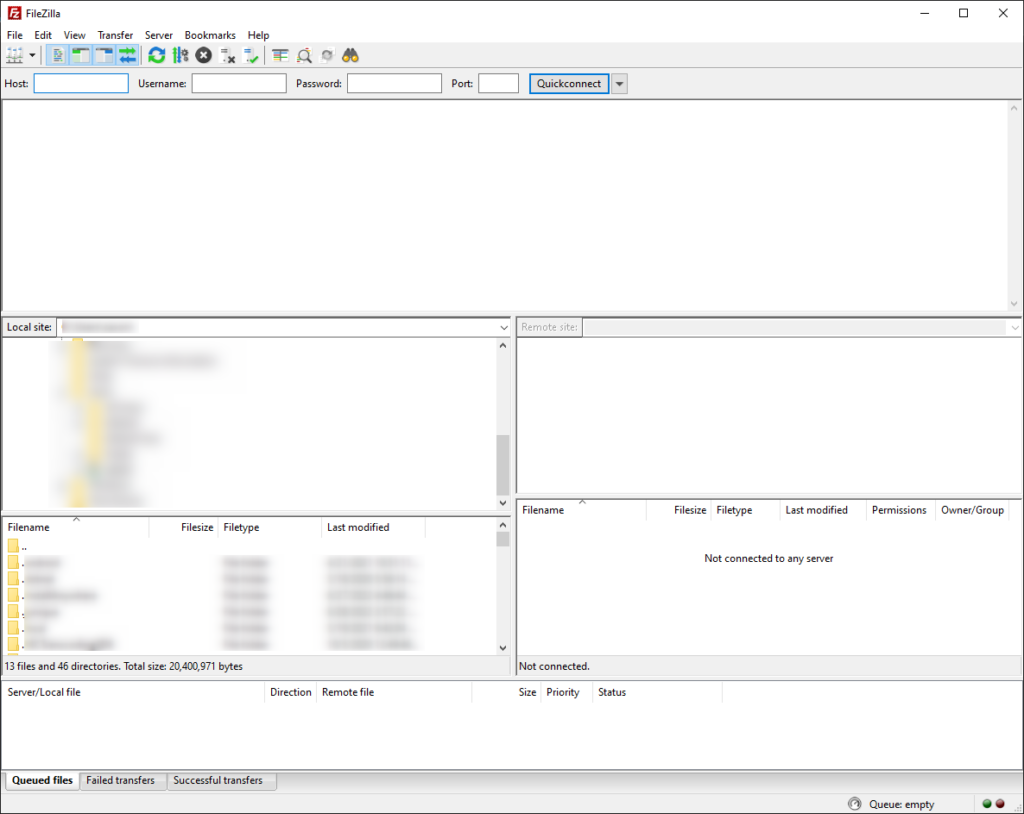Open directory listing filters dialog
Image resolution: width=1024 pixels, height=814 pixels.
click(280, 56)
